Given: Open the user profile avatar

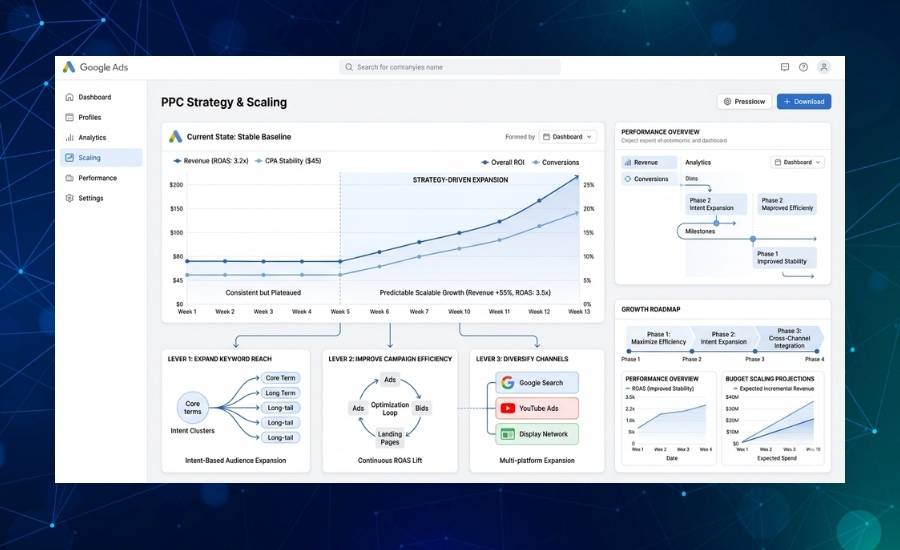Looking at the screenshot, I should [x=824, y=67].
